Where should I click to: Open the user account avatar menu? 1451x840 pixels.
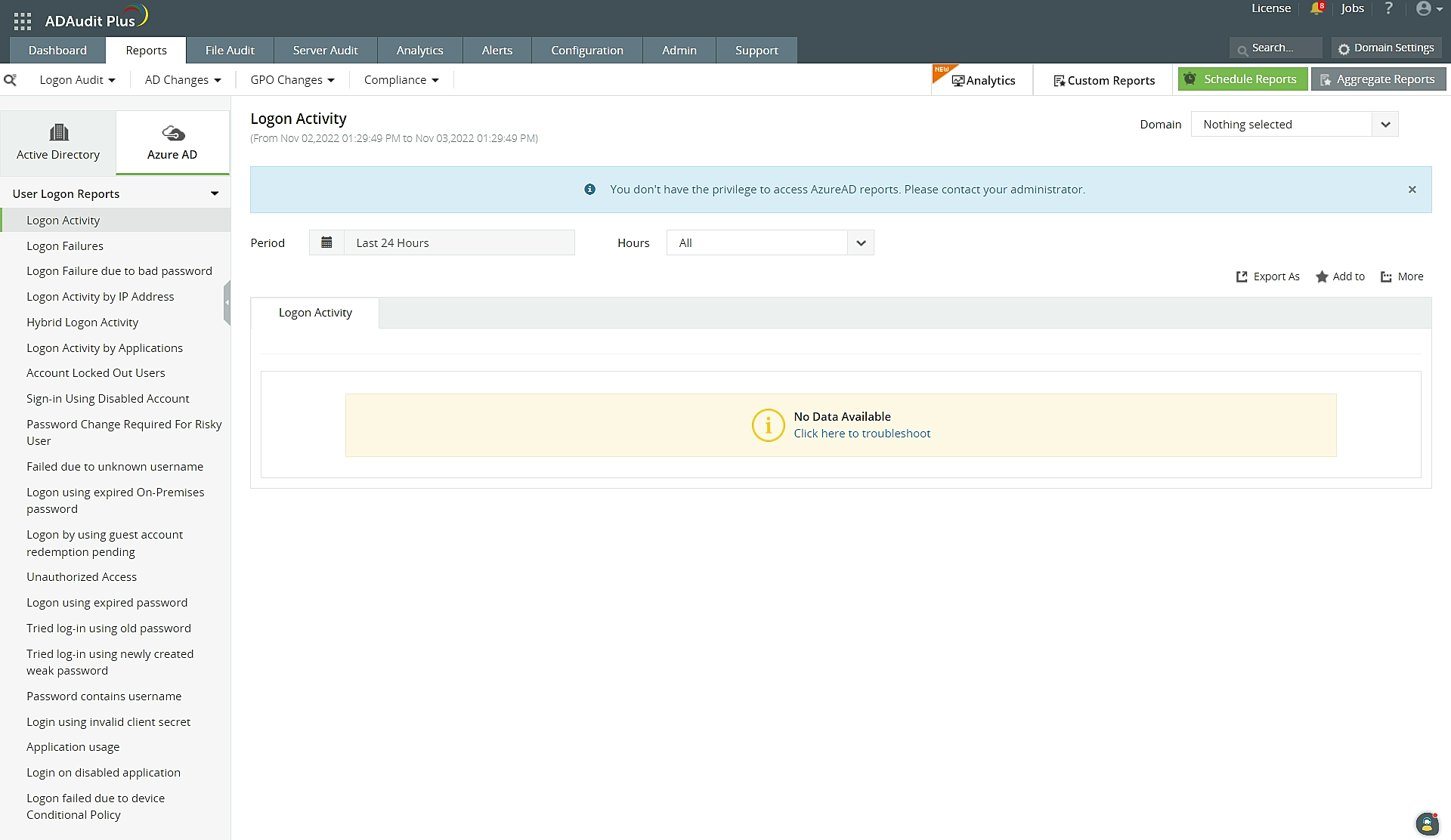point(1425,8)
